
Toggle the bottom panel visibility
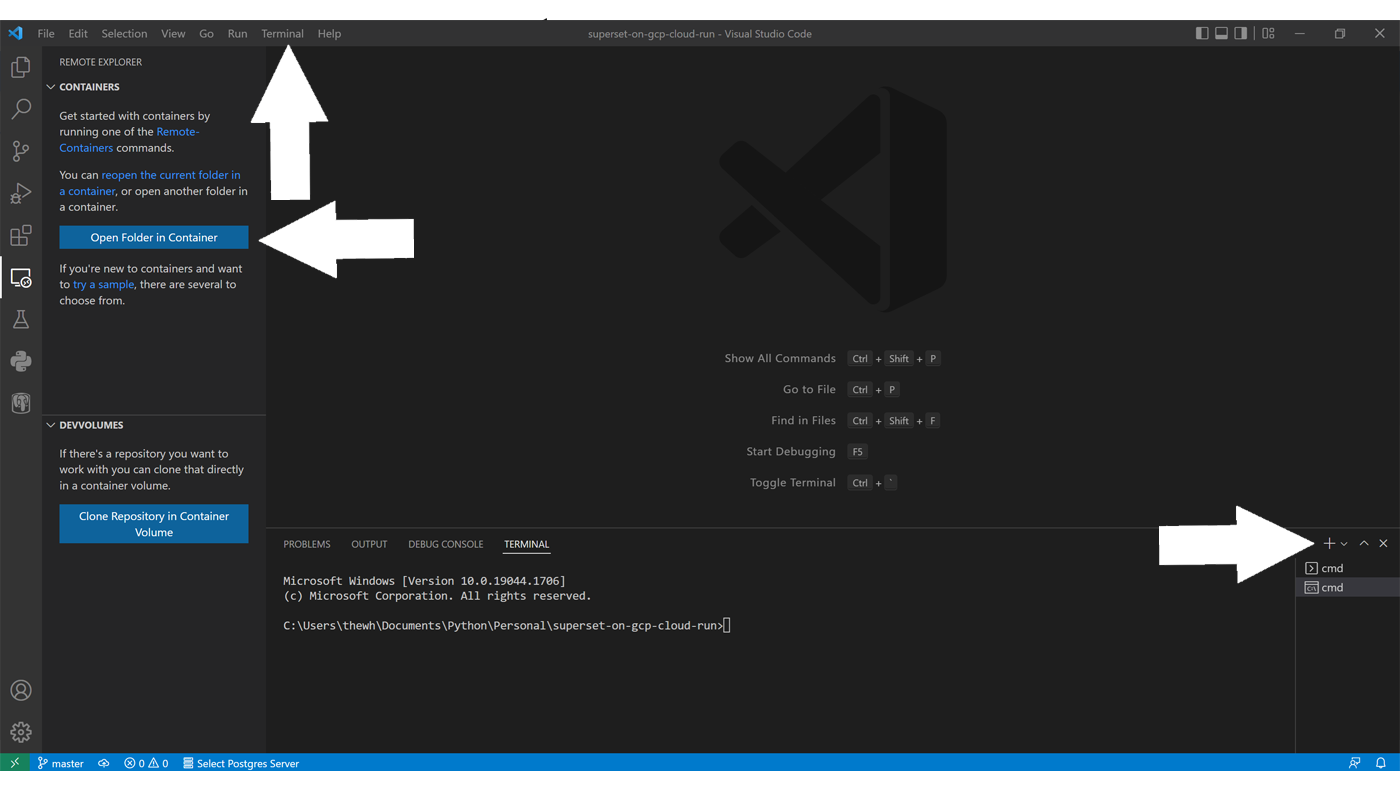[1221, 33]
